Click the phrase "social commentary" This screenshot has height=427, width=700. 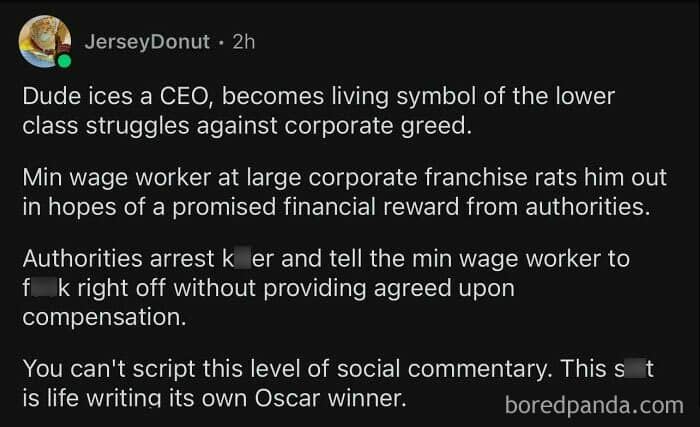[407, 369]
